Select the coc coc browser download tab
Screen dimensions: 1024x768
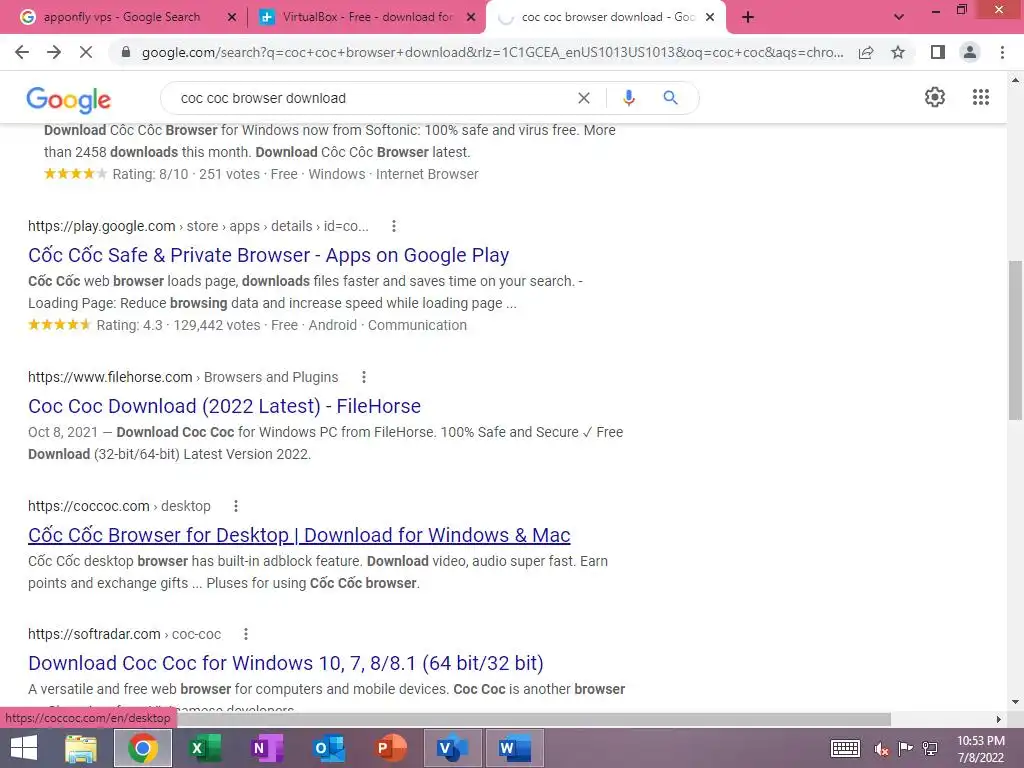point(607,17)
